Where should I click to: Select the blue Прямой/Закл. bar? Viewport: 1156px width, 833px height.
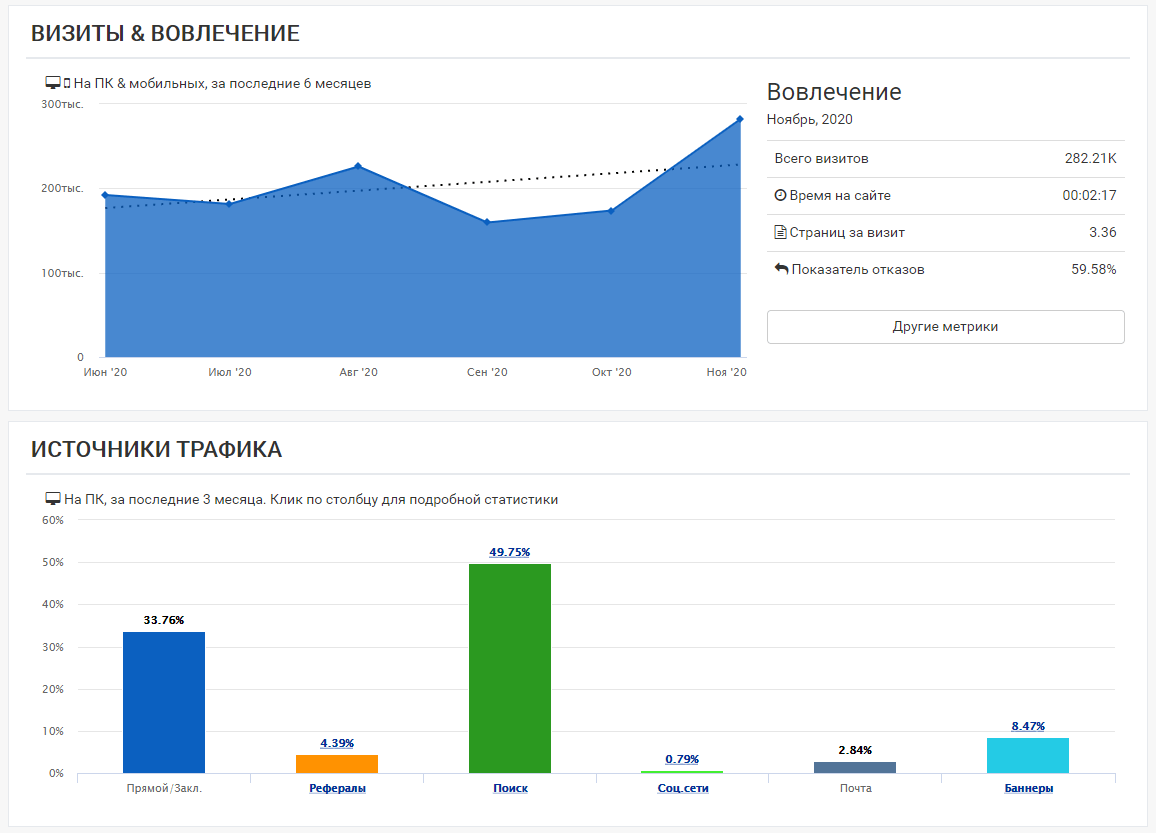coord(164,702)
